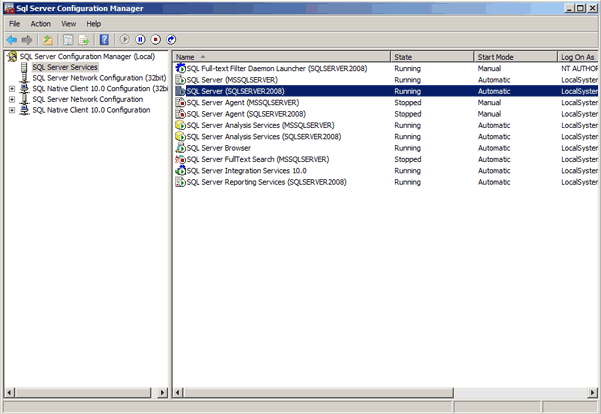The image size is (601, 414).
Task: Sort by the Name column header
Action: click(282, 57)
